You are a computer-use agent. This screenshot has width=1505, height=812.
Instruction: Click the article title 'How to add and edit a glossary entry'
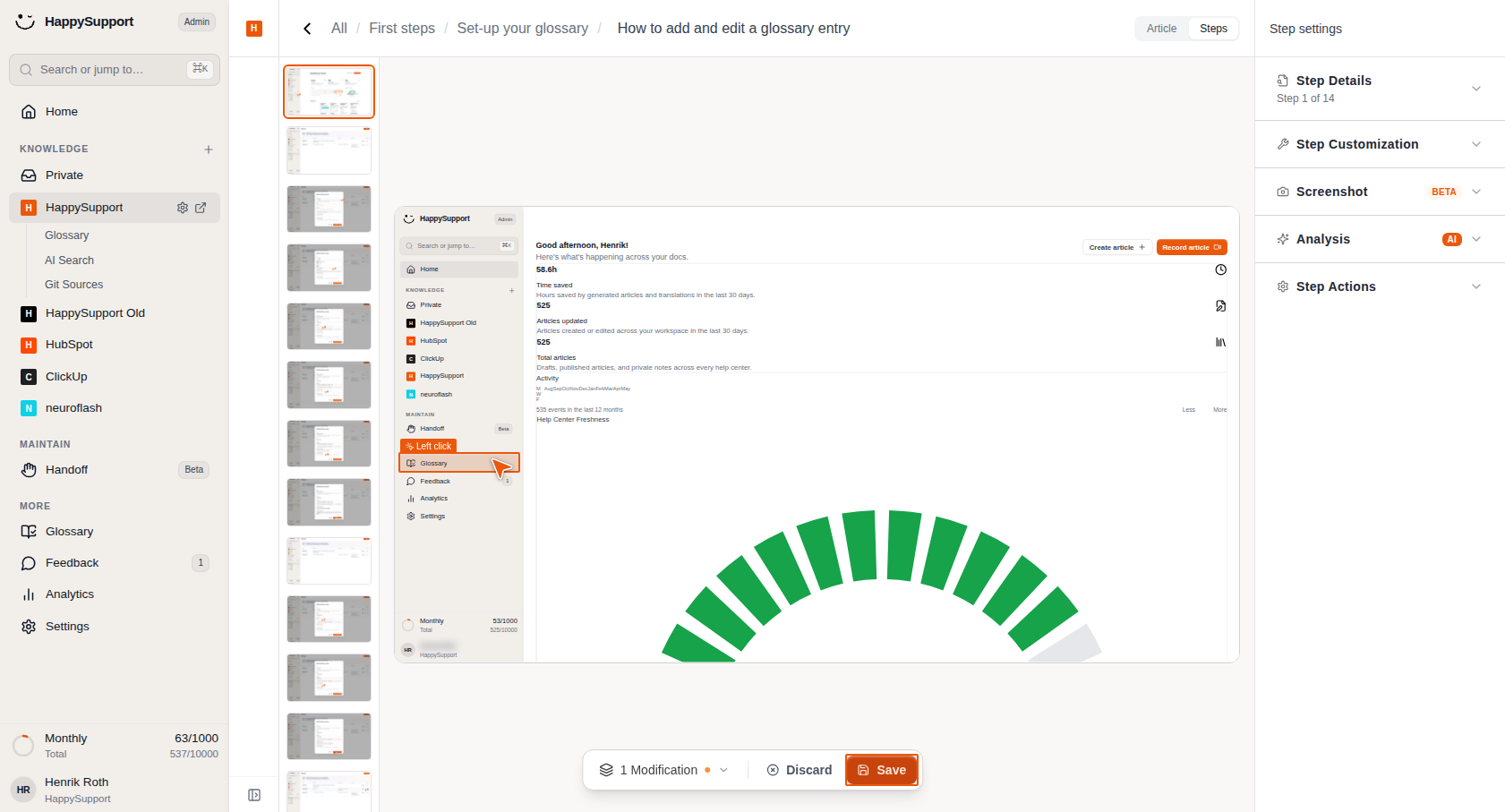734,29
